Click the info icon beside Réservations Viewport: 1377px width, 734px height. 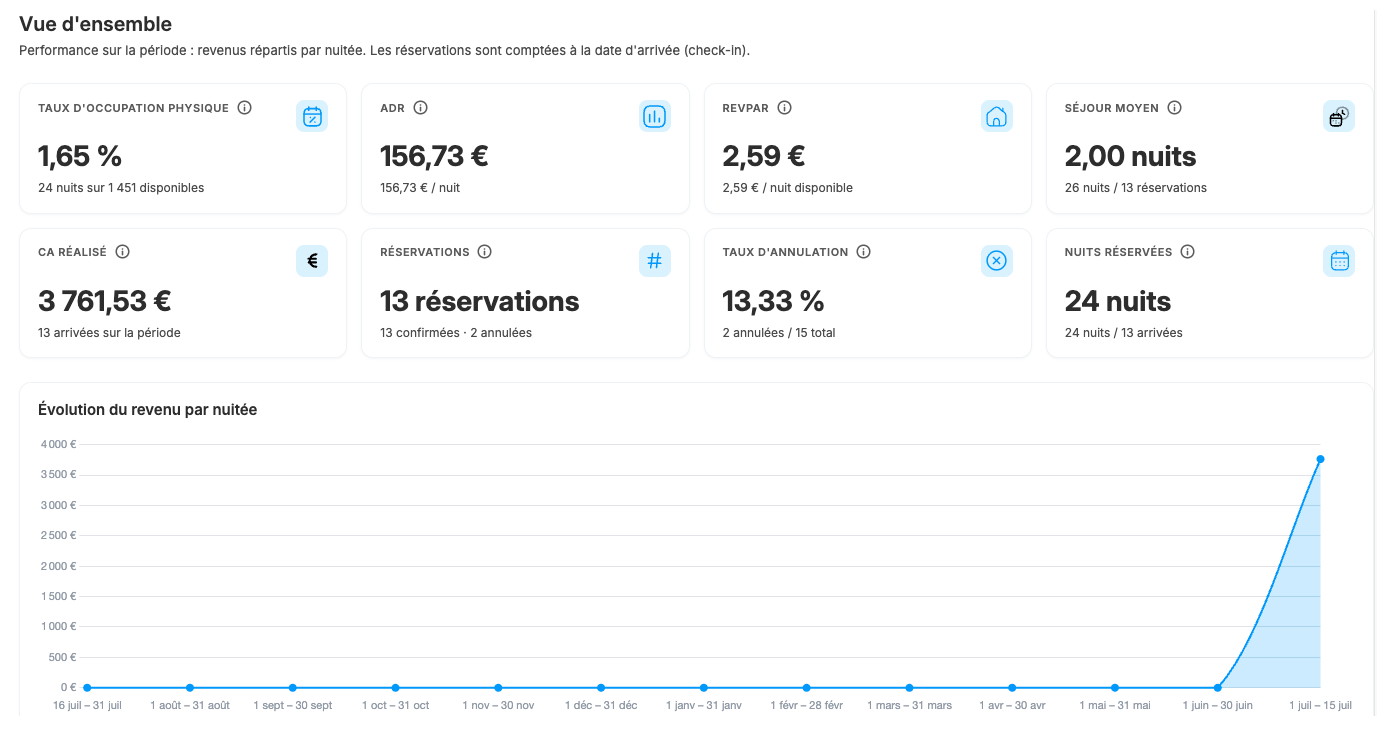click(485, 252)
